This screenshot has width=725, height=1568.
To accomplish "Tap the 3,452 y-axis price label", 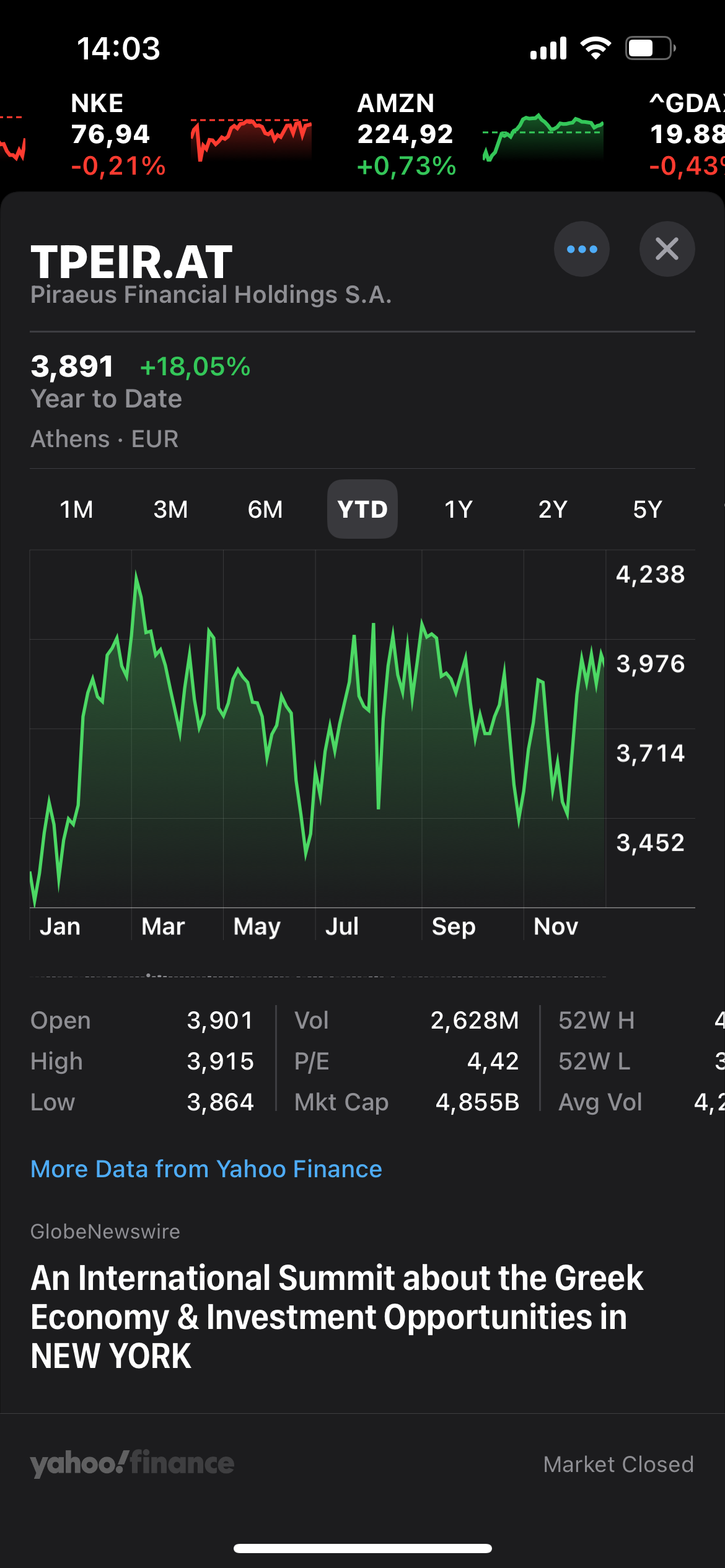I will tap(651, 843).
